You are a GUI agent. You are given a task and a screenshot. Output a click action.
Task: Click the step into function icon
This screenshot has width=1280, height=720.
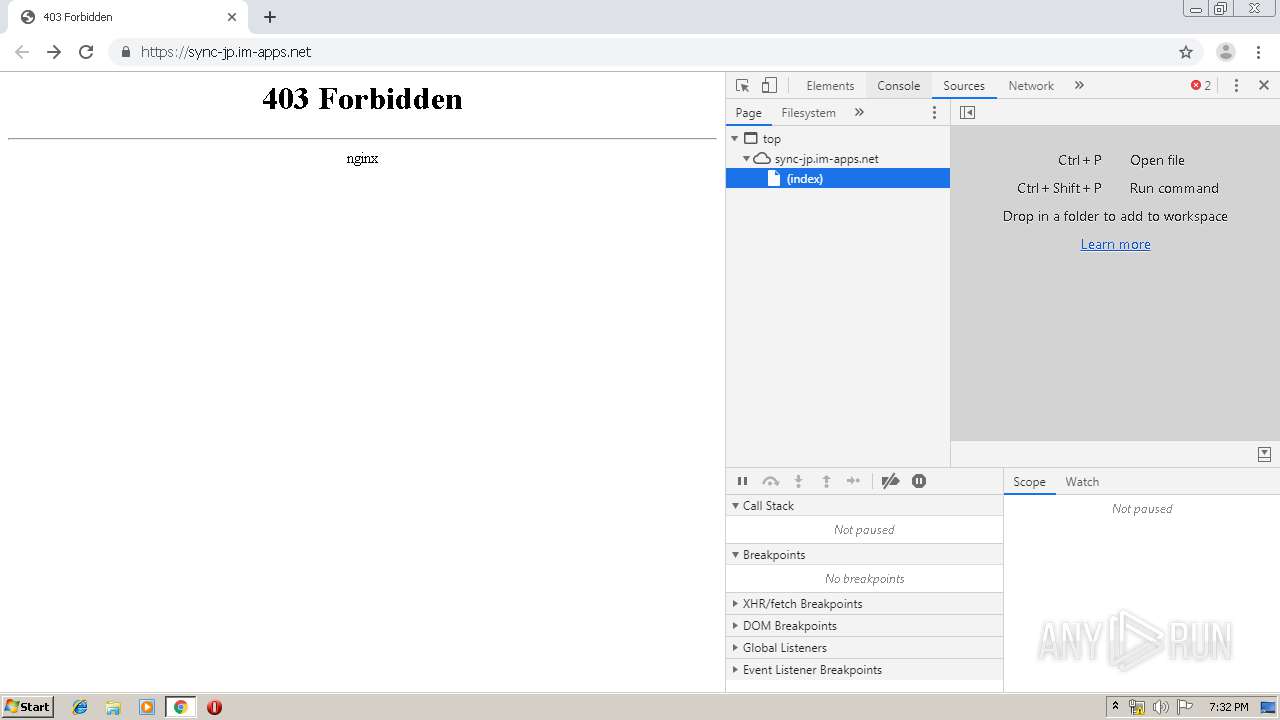(798, 481)
